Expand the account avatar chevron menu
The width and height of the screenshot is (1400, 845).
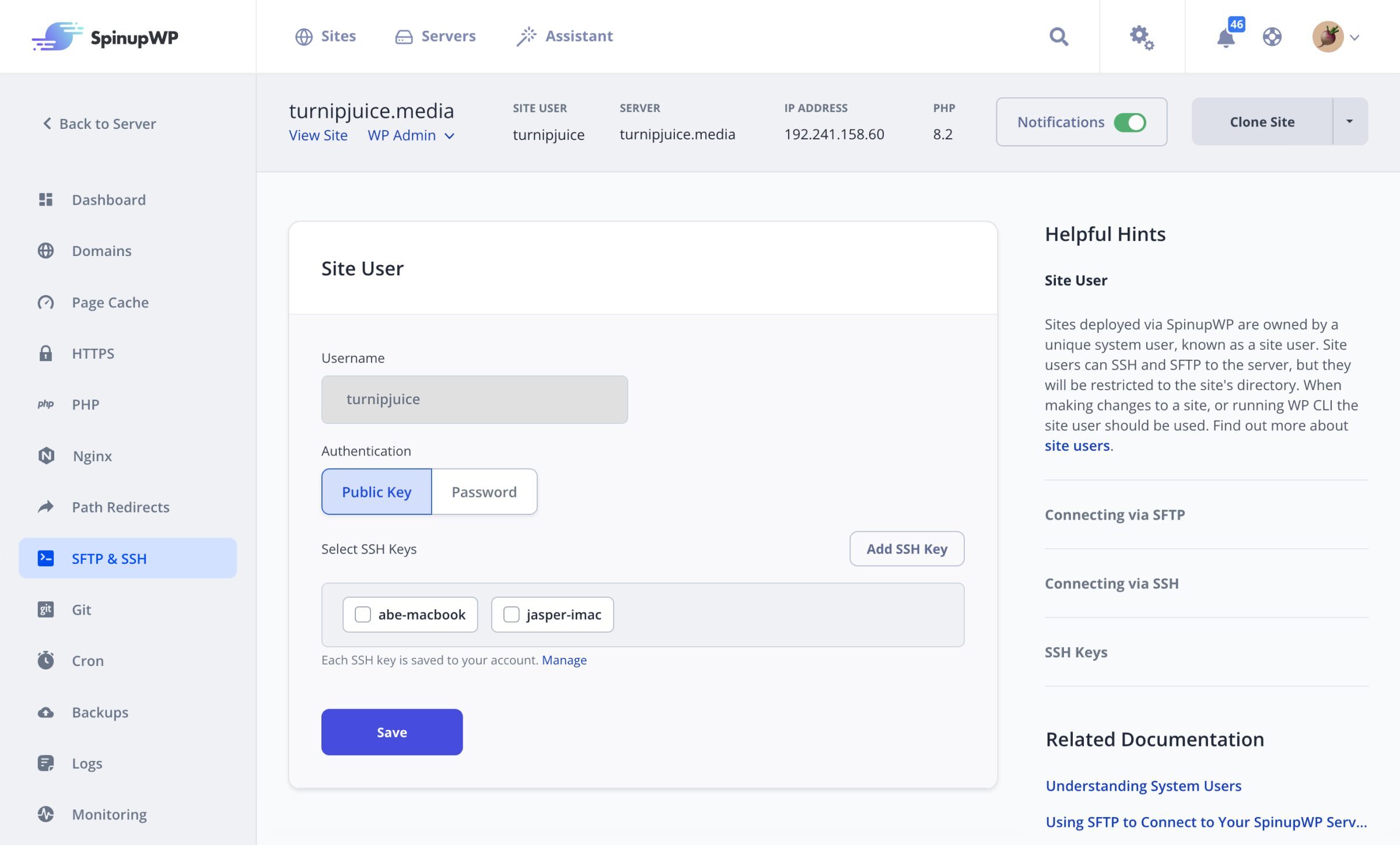1355,37
